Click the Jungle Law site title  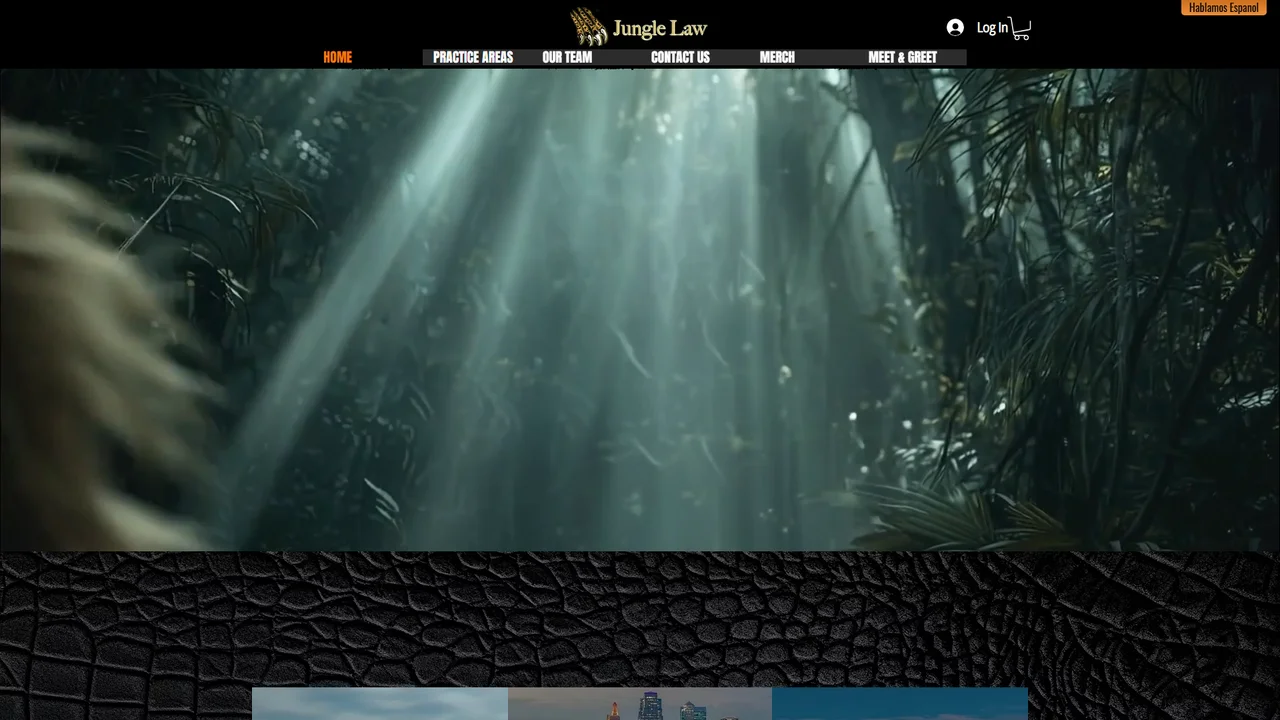[x=660, y=28]
